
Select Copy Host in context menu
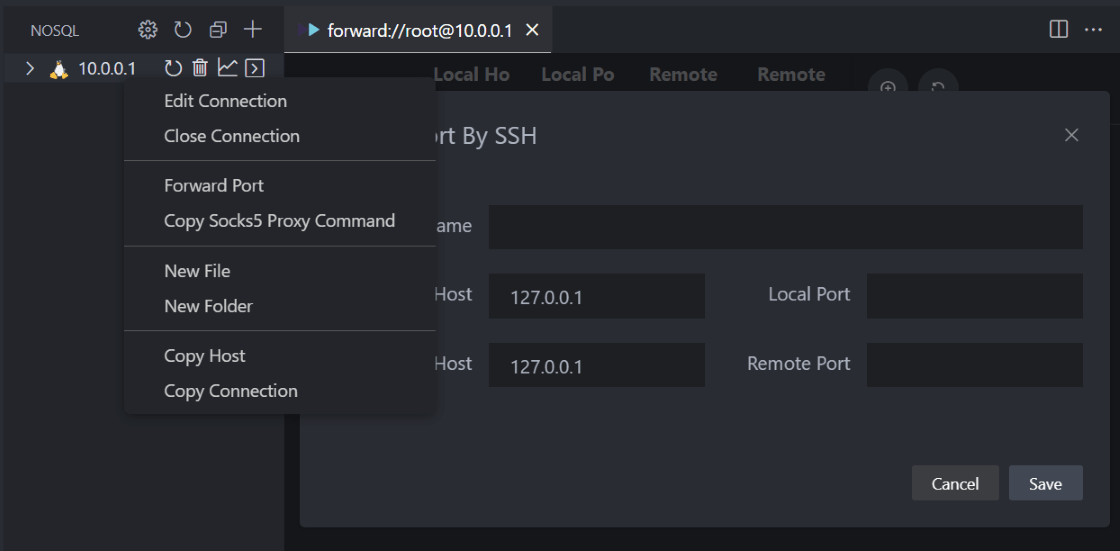point(204,356)
